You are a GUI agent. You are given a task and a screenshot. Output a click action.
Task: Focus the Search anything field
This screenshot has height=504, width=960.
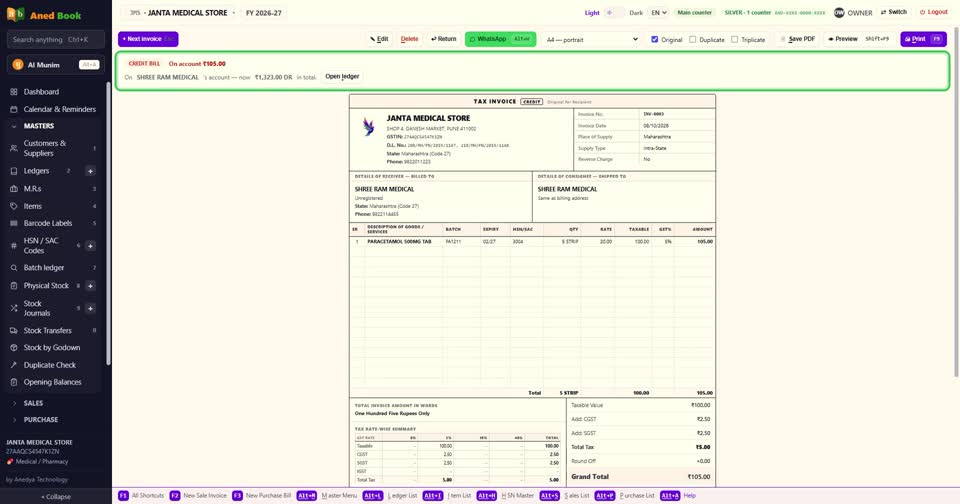[56, 40]
